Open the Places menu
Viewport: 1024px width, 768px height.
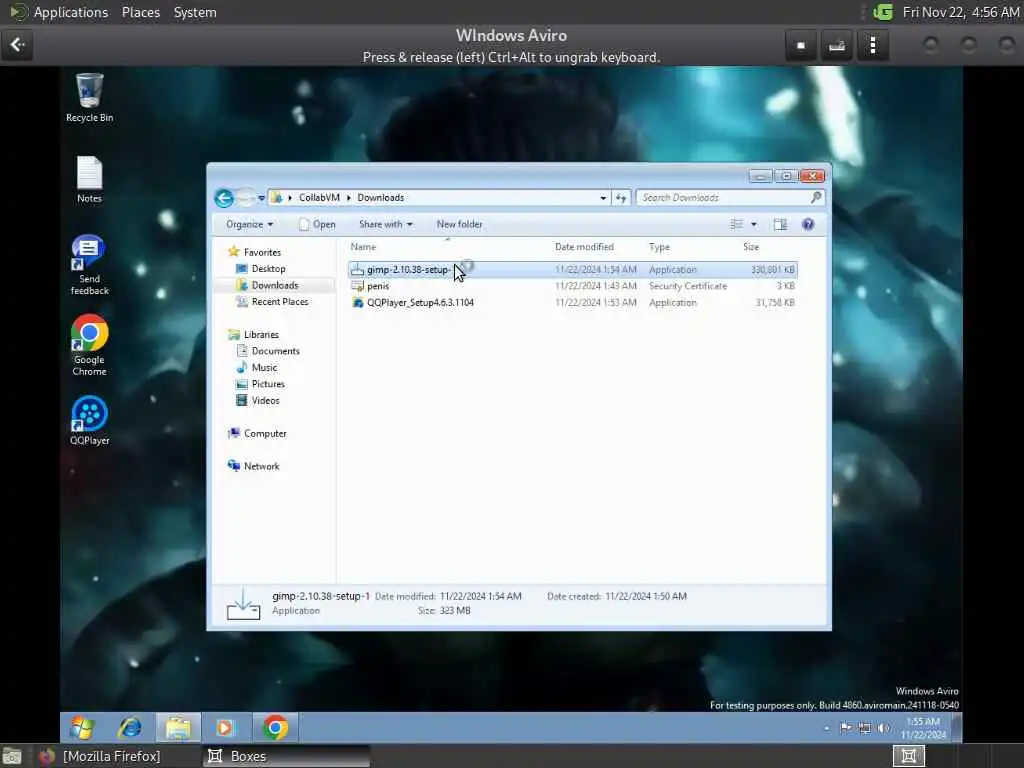click(x=140, y=12)
